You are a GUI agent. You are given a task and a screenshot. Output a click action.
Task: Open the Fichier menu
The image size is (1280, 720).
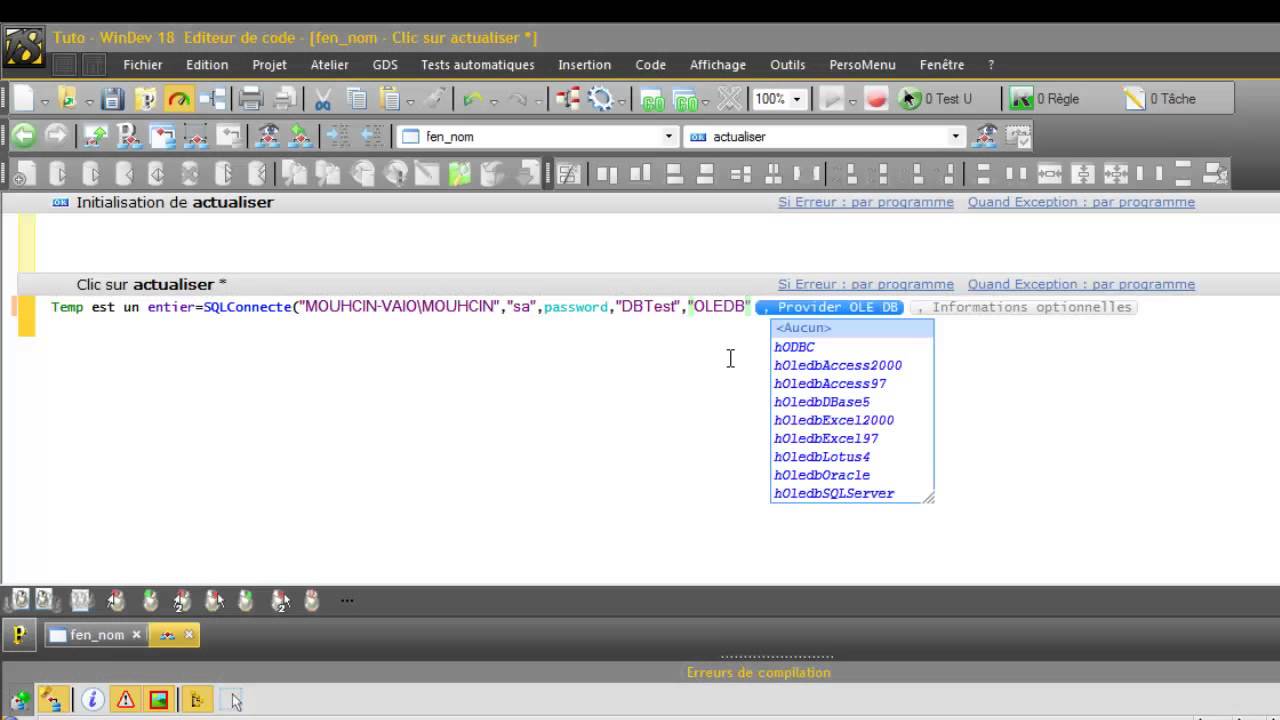click(x=143, y=64)
